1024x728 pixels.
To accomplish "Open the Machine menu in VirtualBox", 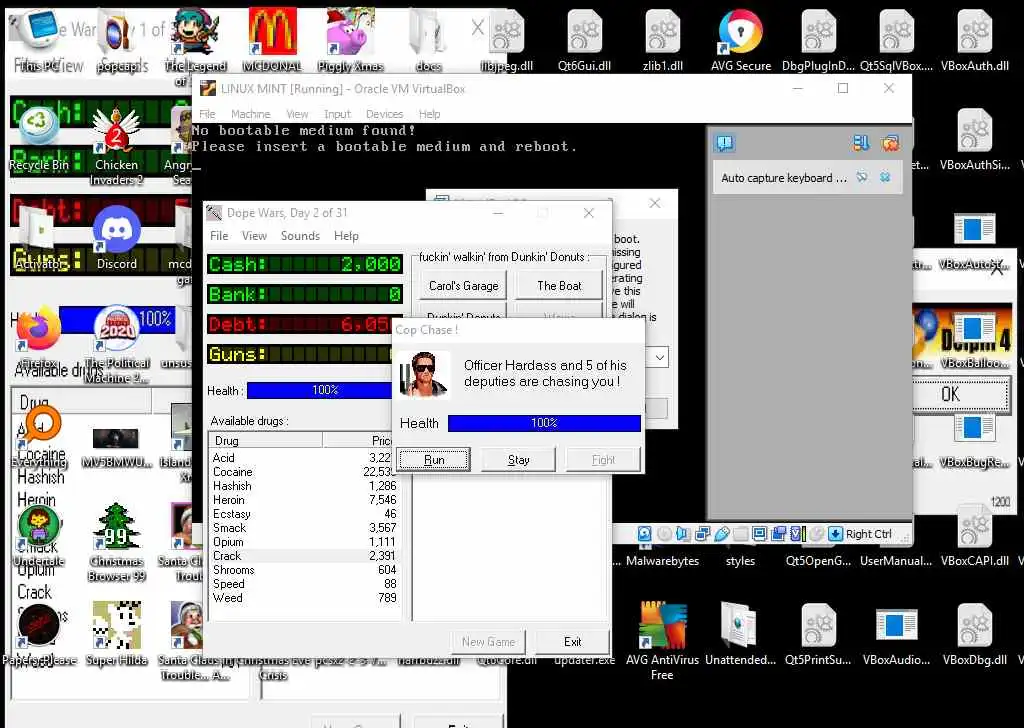I will (250, 114).
